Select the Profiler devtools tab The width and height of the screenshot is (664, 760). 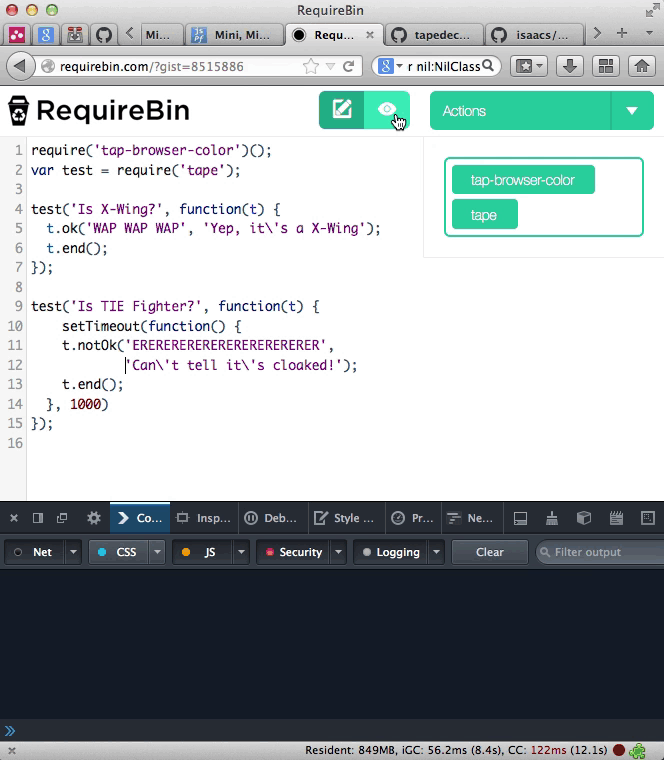413,518
